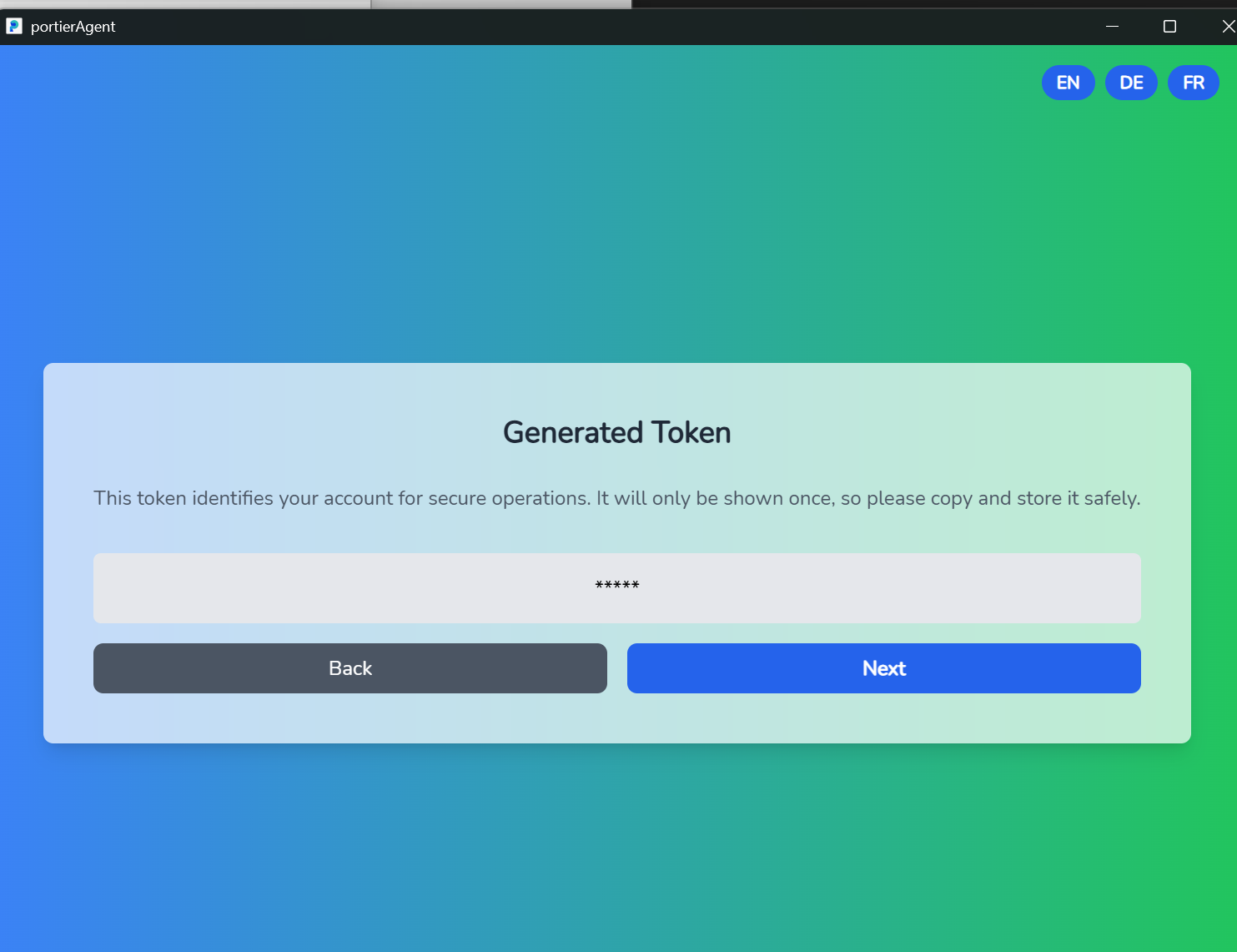
Task: Switch language to French (FR)
Action: coord(1194,83)
